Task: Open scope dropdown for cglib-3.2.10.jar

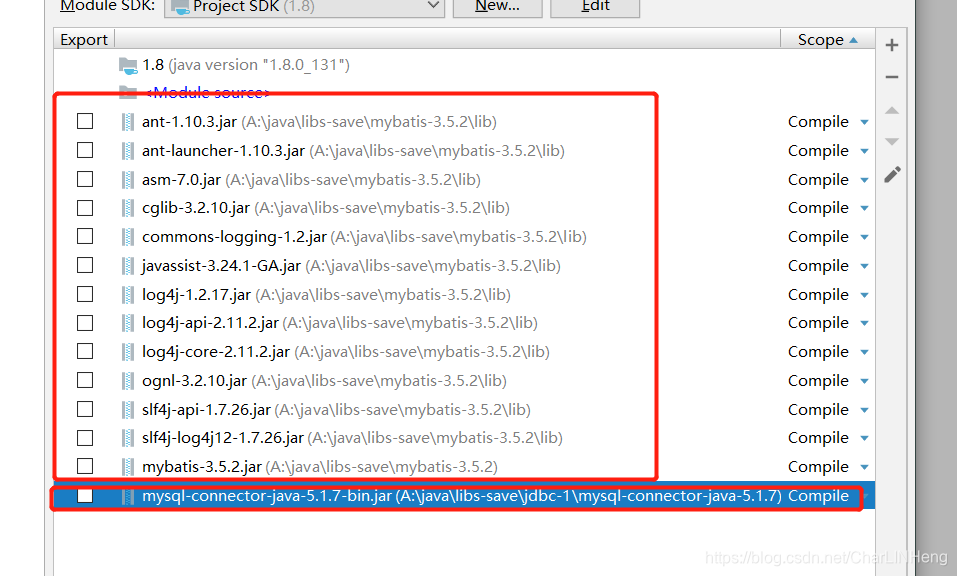Action: [864, 208]
